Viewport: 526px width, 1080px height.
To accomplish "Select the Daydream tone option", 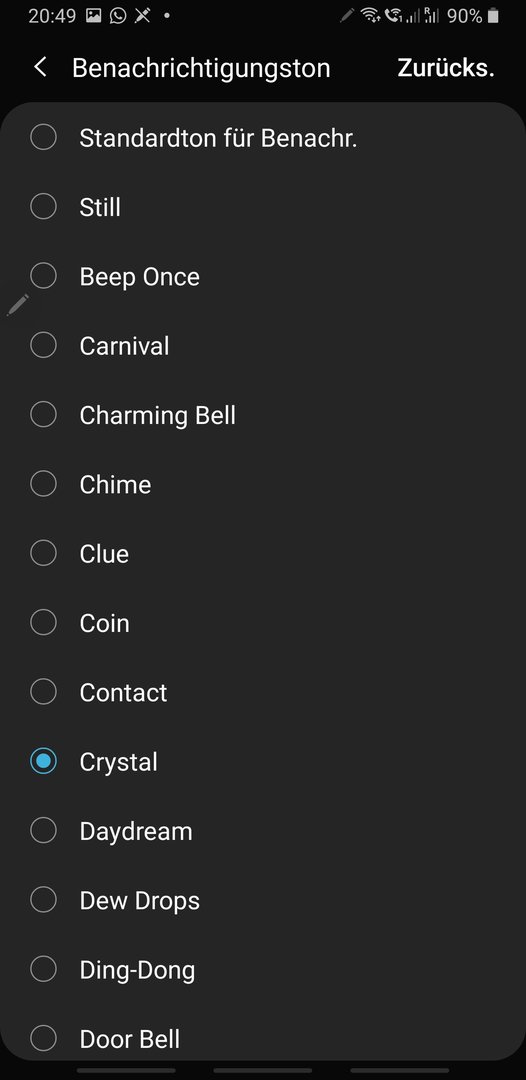I will 263,831.
